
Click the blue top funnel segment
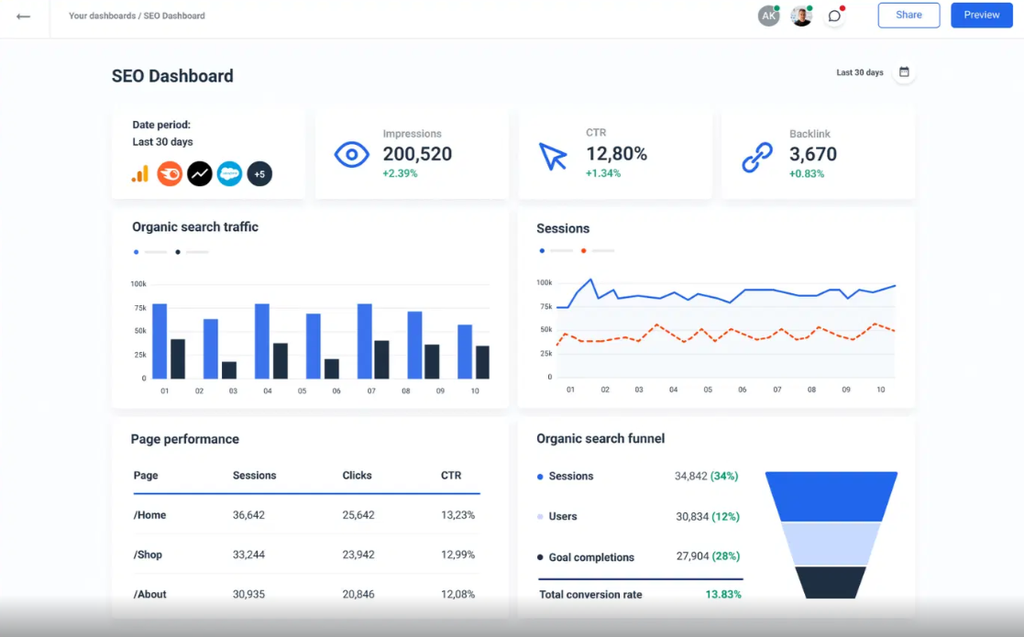tap(831, 497)
